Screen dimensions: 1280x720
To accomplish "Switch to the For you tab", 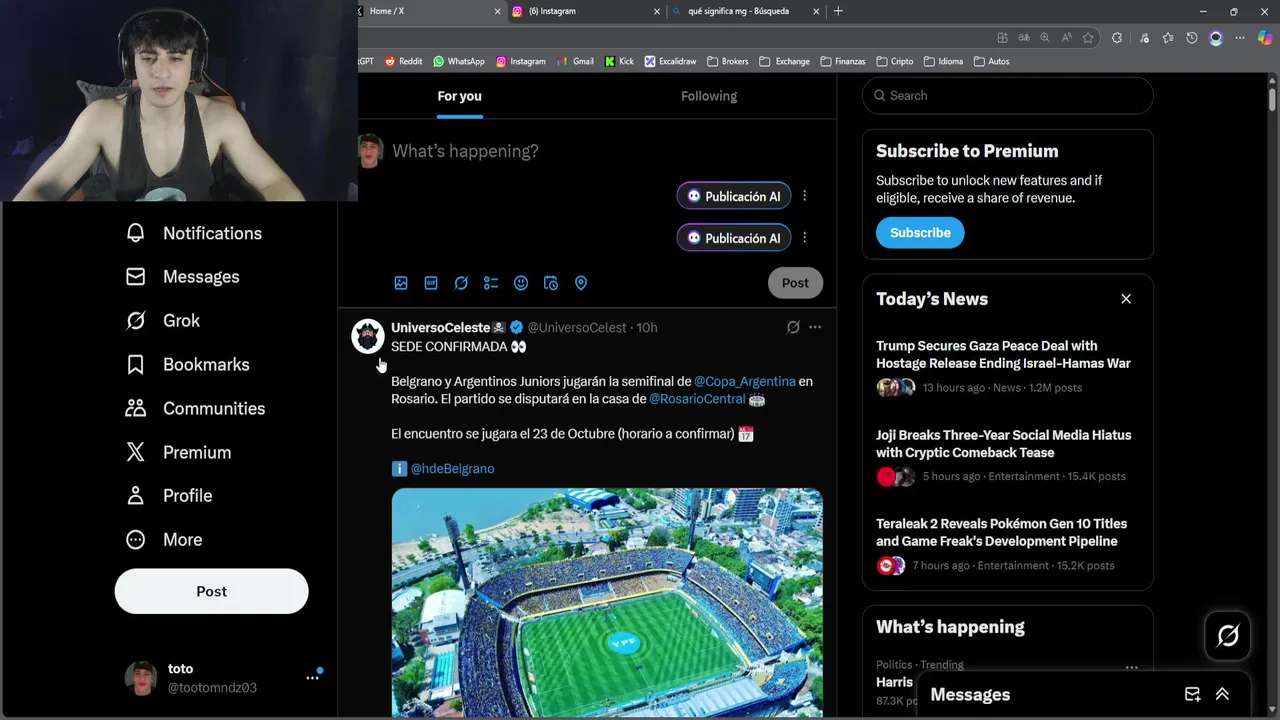I will [459, 96].
